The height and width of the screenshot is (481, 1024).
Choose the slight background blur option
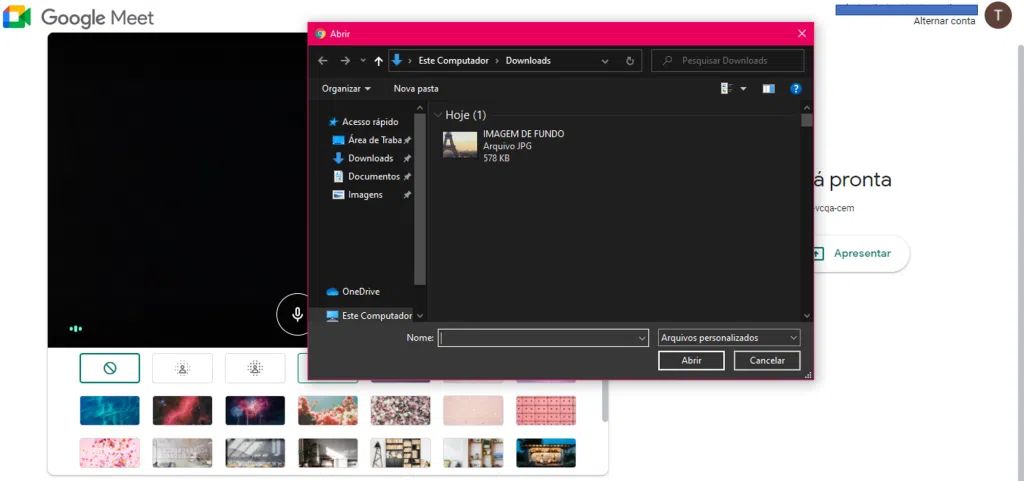click(x=182, y=368)
